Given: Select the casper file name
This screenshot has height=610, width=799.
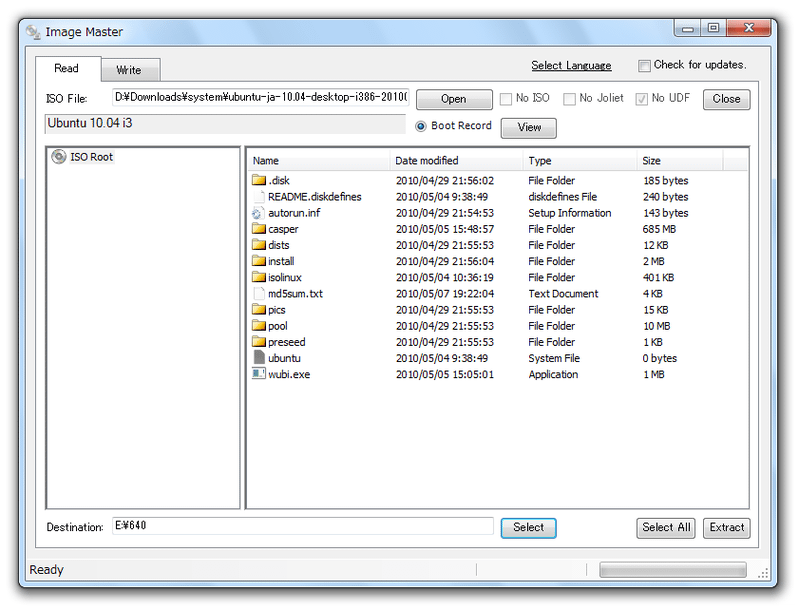Looking at the screenshot, I should coord(283,229).
